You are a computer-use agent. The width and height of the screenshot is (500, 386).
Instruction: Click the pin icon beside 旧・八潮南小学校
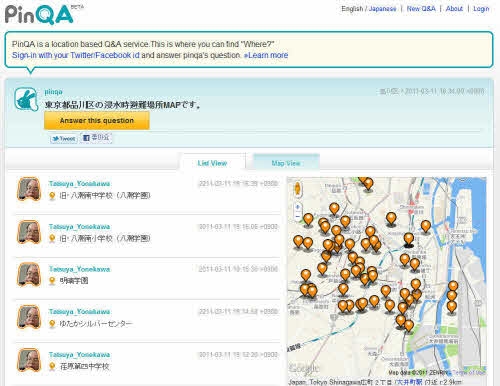click(x=52, y=239)
